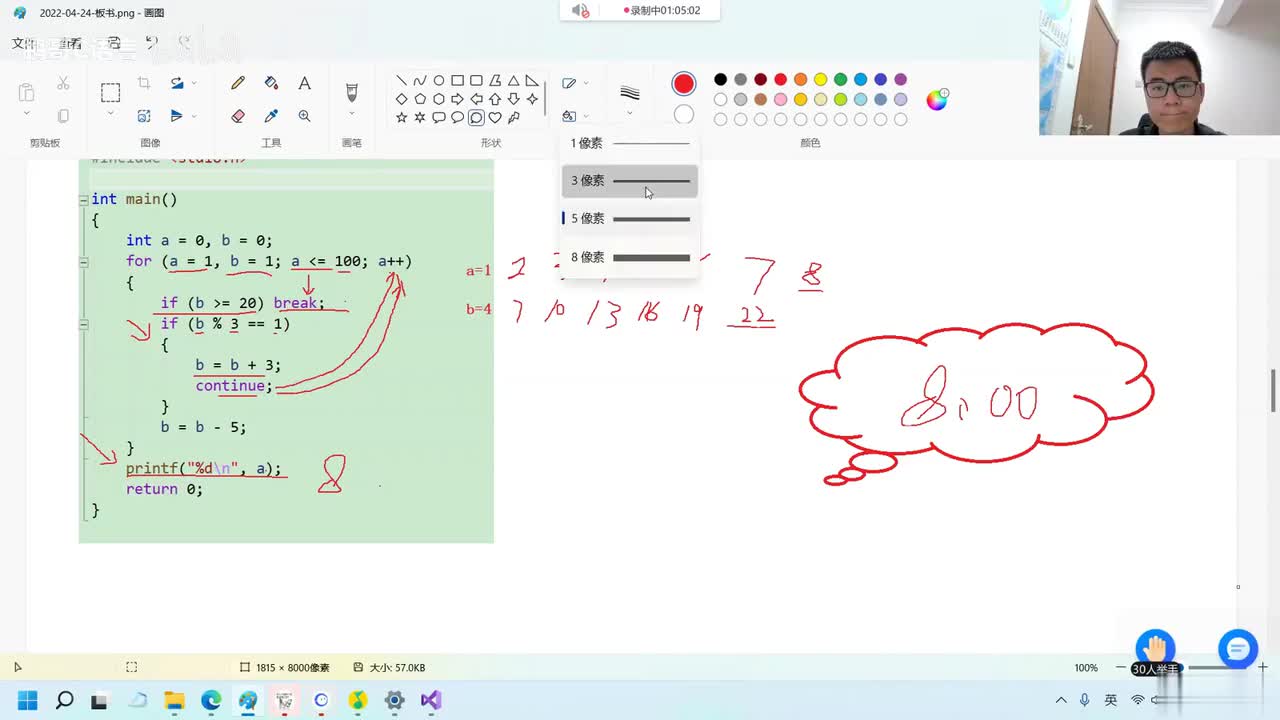The height and width of the screenshot is (720, 1280).
Task: Pick the pink color swatch
Action: point(780,99)
